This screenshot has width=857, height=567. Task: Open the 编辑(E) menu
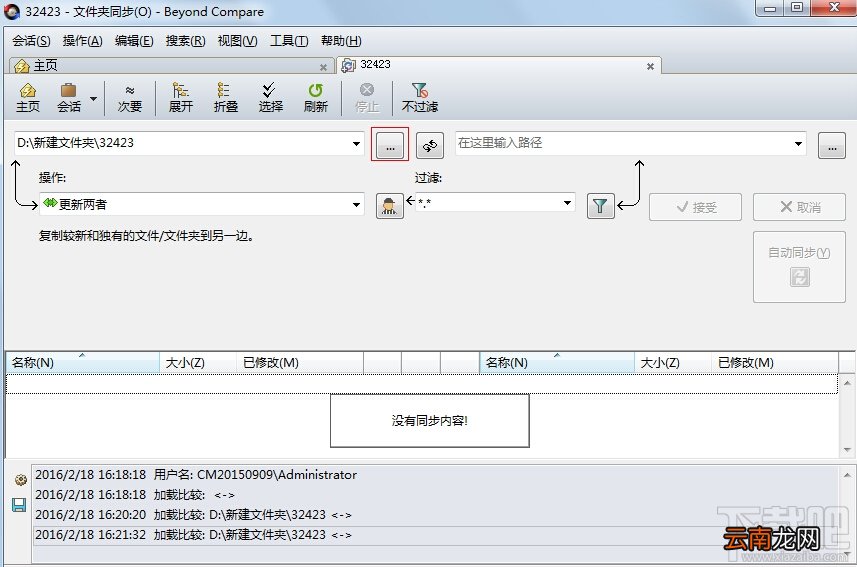click(134, 41)
